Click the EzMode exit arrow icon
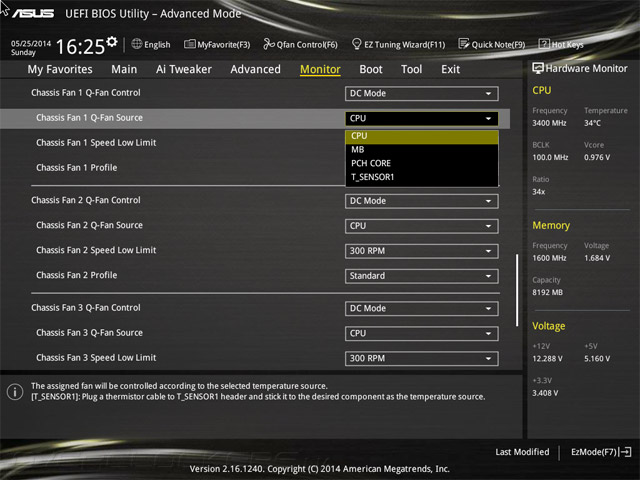 [x=625, y=452]
